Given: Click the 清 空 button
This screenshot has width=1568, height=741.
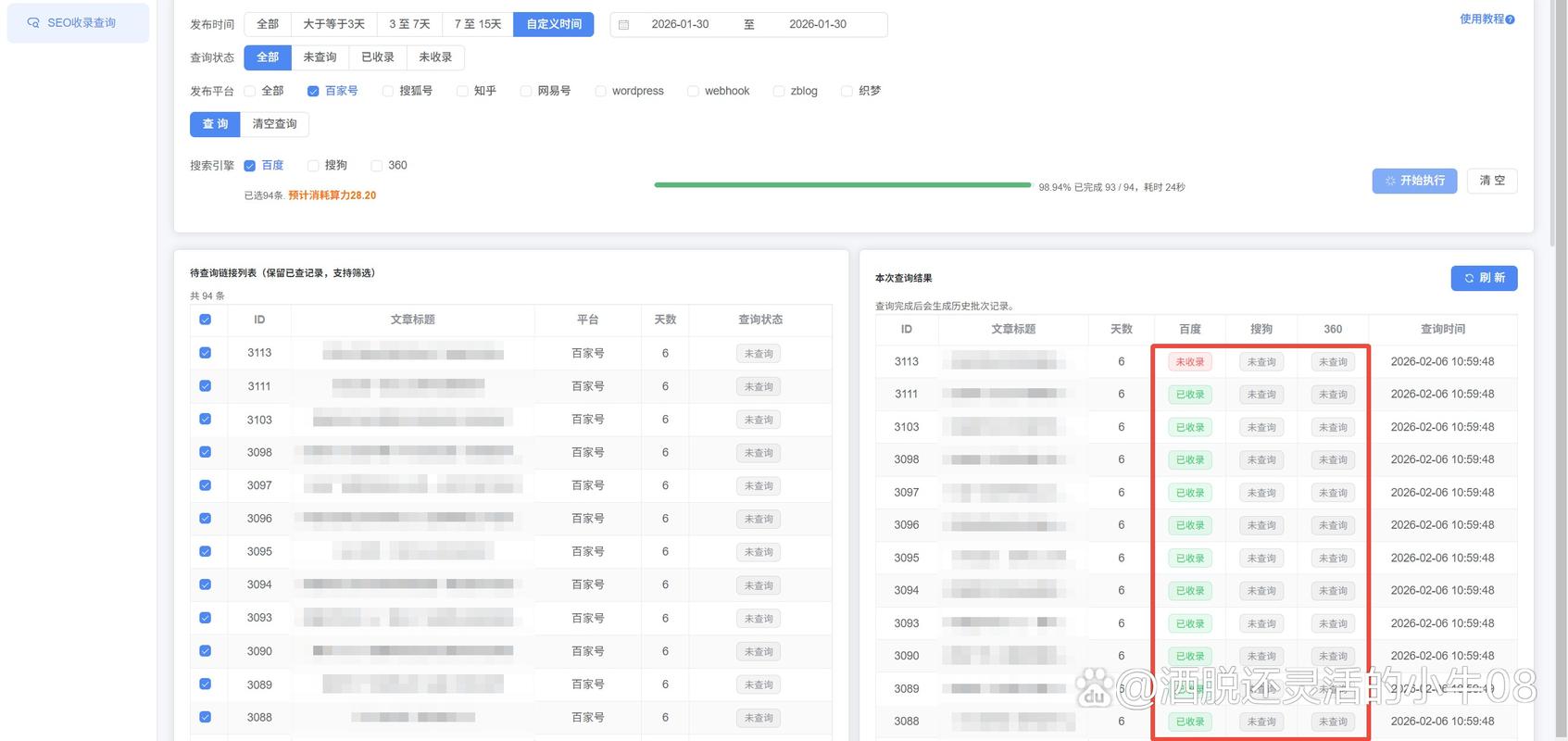Looking at the screenshot, I should pos(1492,181).
